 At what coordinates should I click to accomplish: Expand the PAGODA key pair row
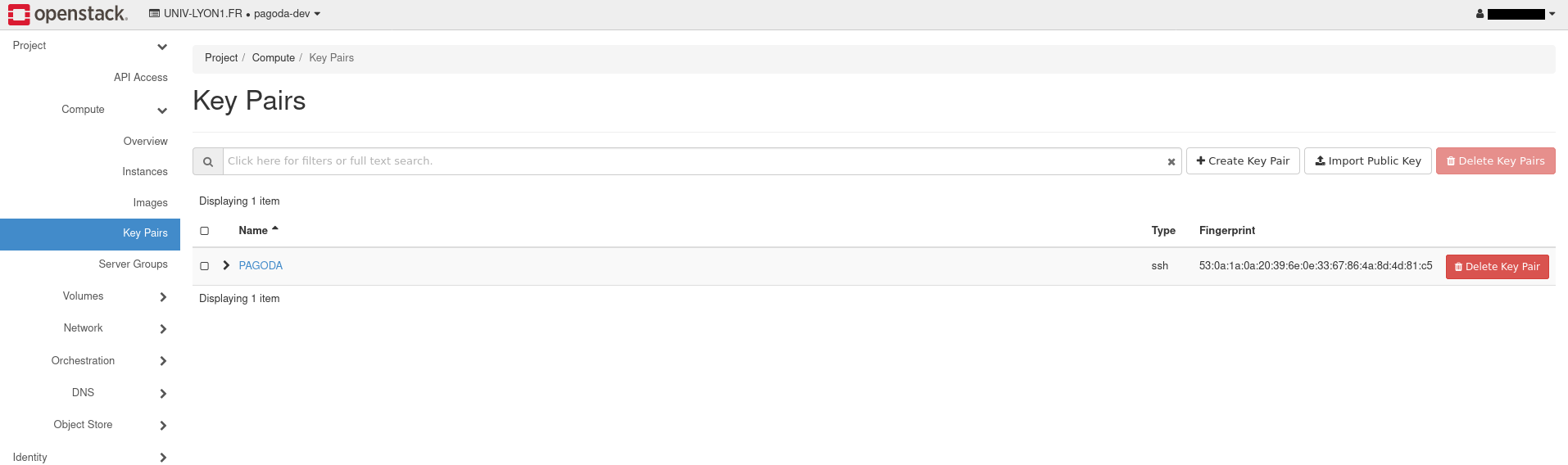(x=226, y=265)
